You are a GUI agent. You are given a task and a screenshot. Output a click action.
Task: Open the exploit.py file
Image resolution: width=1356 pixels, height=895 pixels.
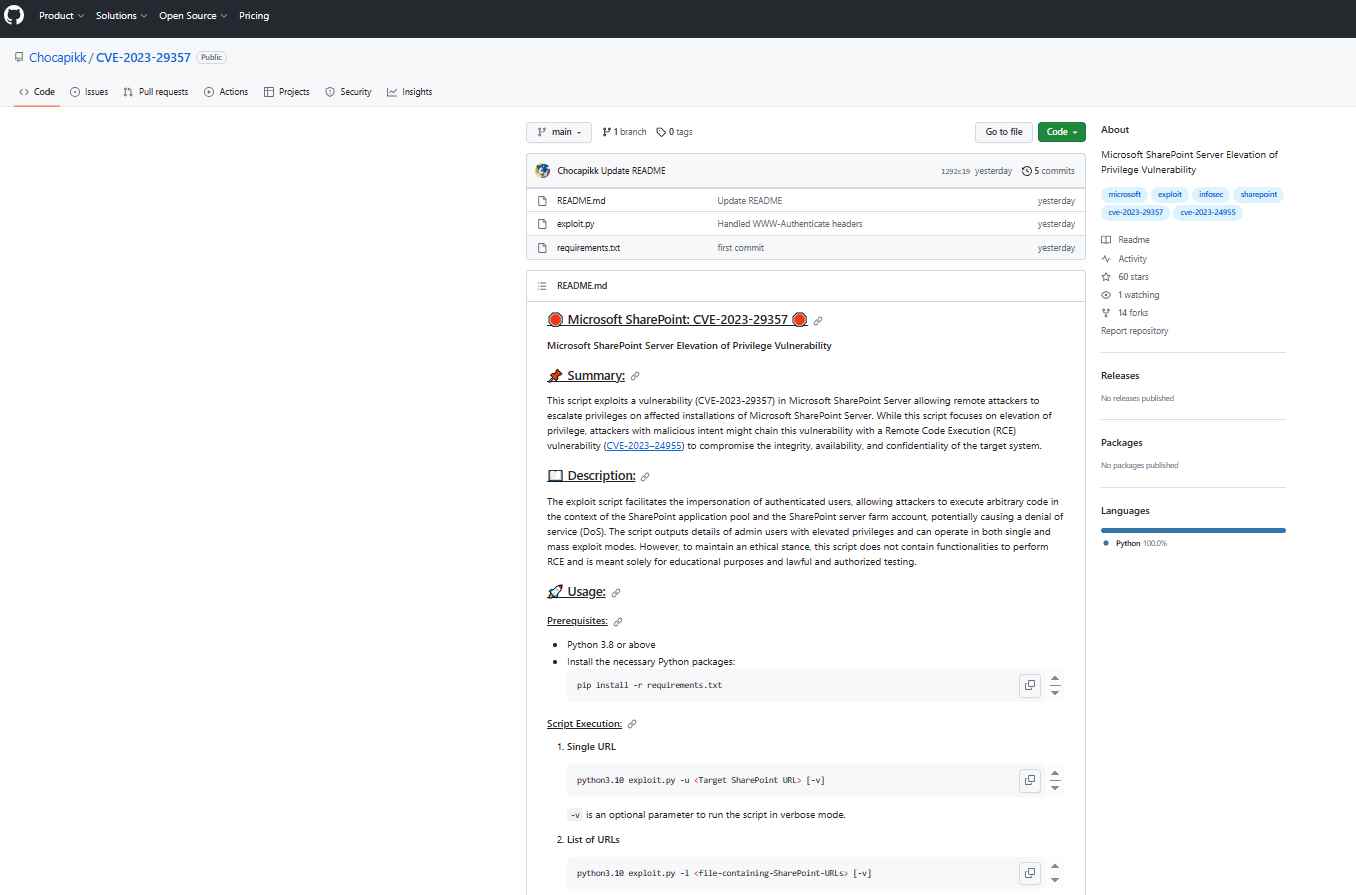click(576, 224)
